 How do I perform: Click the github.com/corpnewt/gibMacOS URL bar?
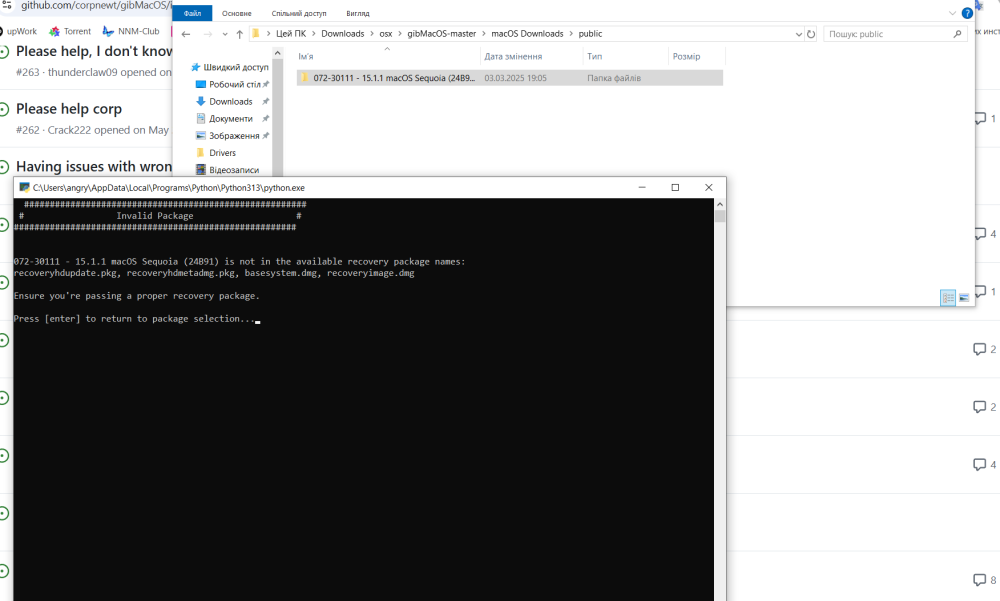pos(96,5)
